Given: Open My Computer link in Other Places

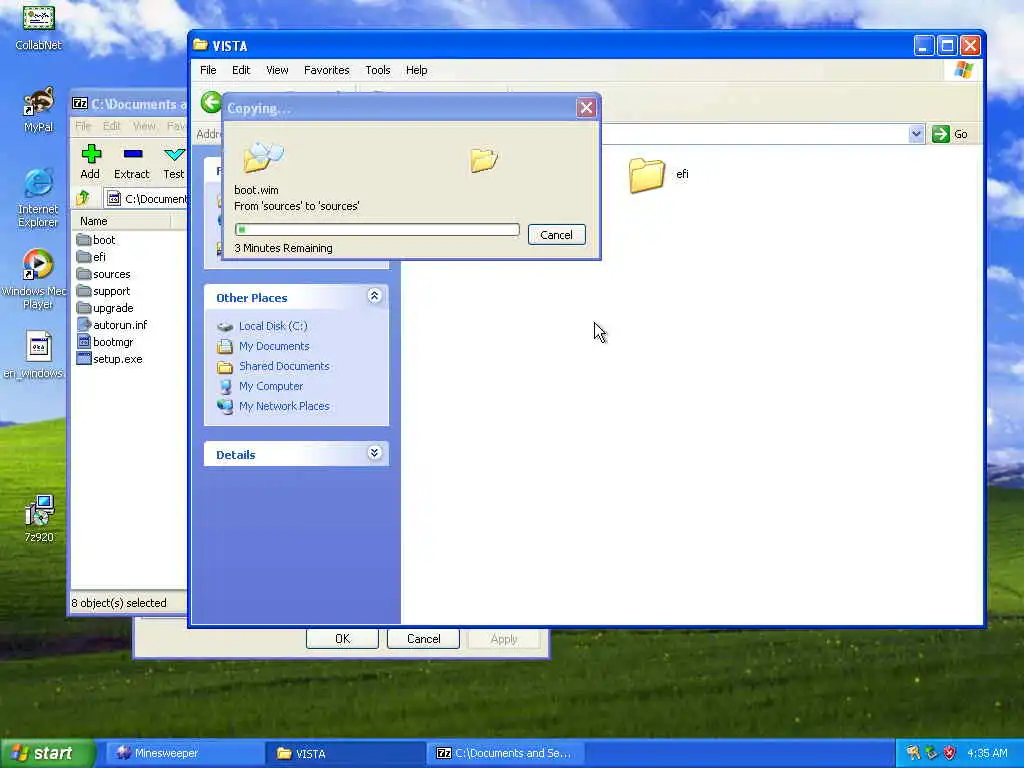Looking at the screenshot, I should tap(260, 386).
